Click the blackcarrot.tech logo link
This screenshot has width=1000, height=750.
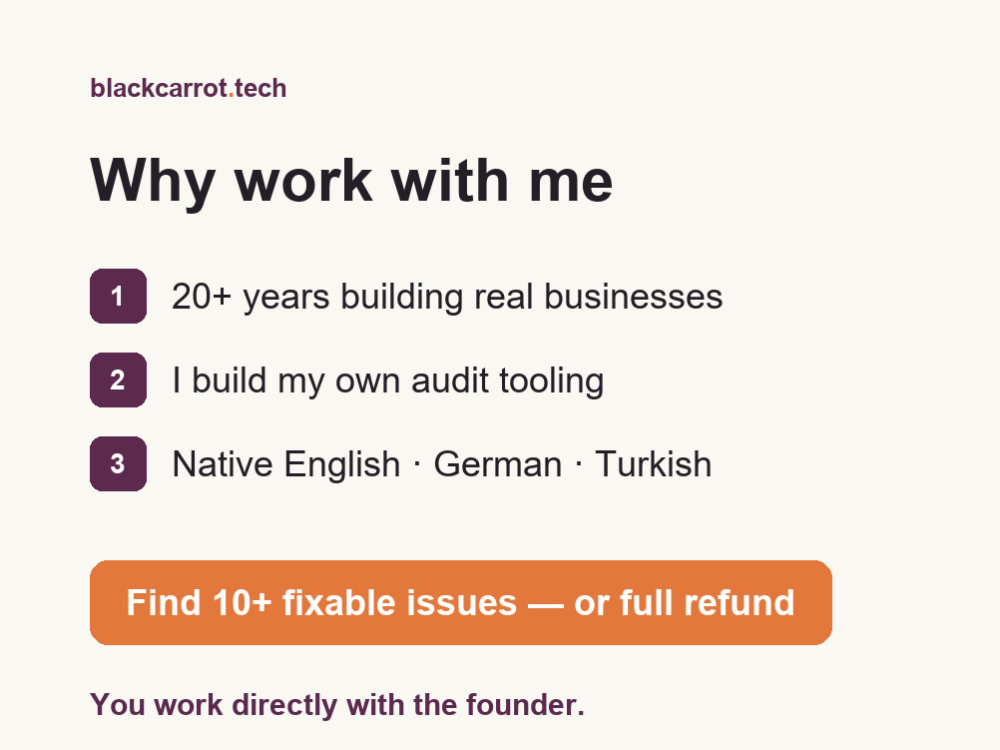188,88
